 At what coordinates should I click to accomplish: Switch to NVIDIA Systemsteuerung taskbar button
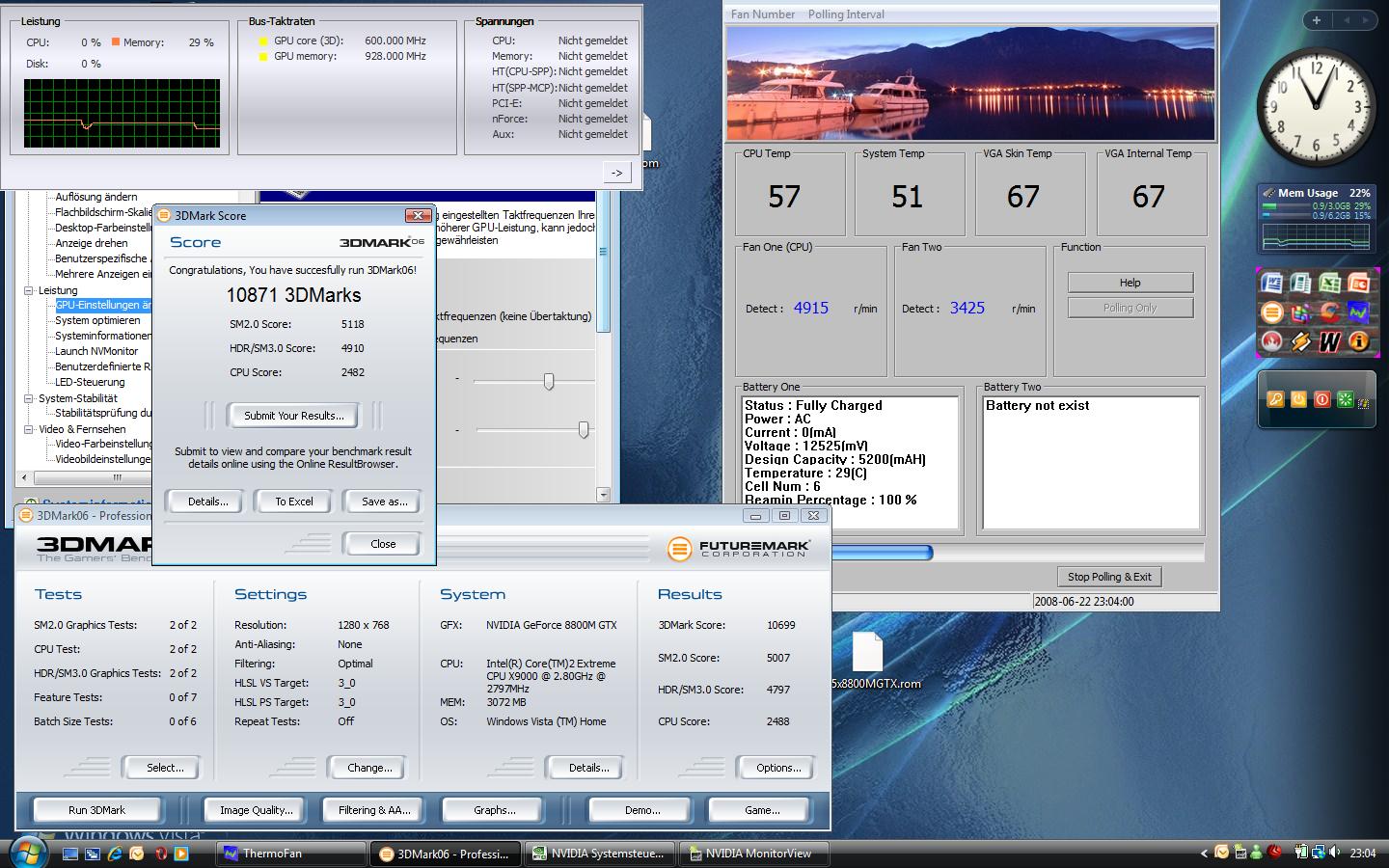click(600, 854)
